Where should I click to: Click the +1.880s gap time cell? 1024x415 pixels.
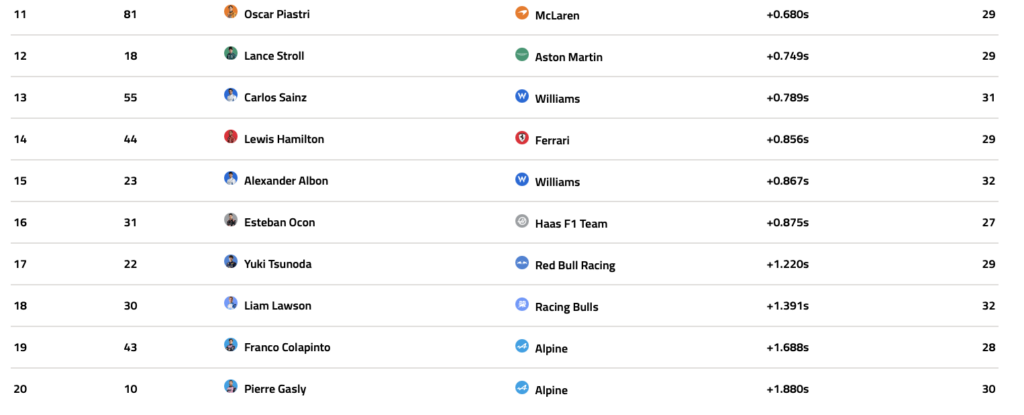point(787,389)
